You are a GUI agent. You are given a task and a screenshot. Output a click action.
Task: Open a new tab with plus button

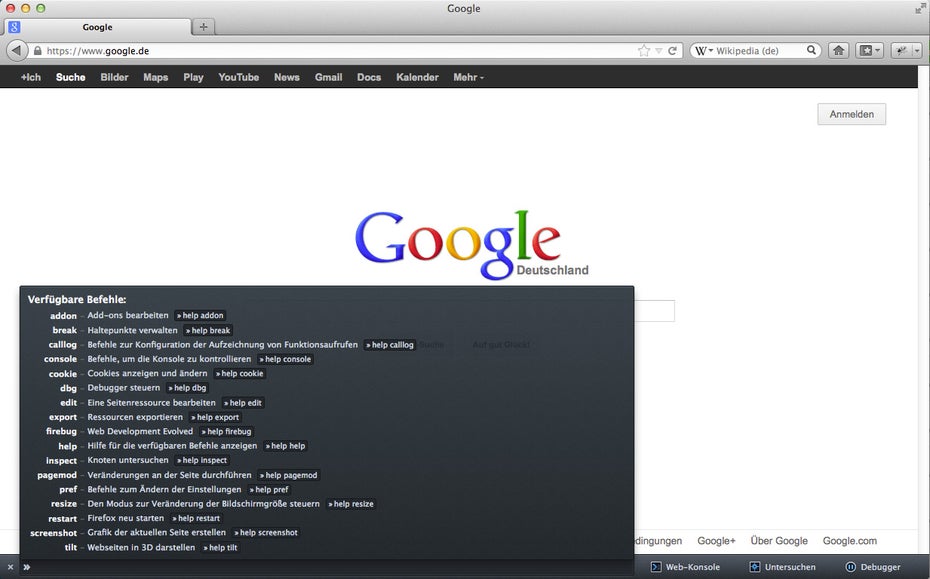[203, 27]
